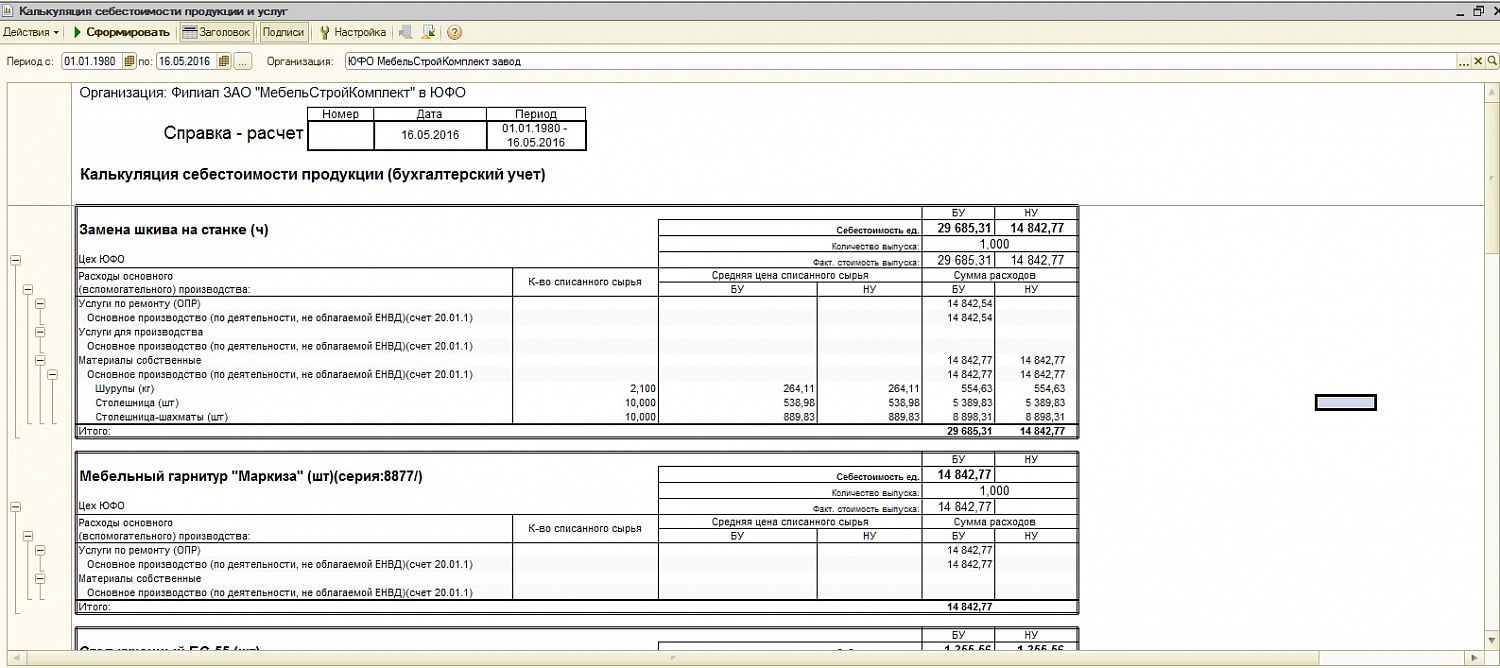Click the first table's 'К-во списанного сырья' column header
The height and width of the screenshot is (668, 1500).
click(585, 282)
